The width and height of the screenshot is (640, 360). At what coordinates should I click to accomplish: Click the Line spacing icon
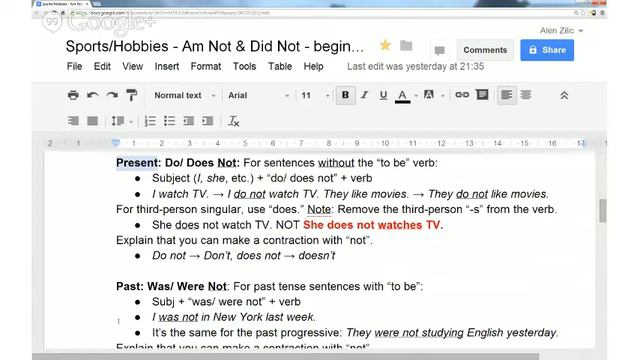118,121
